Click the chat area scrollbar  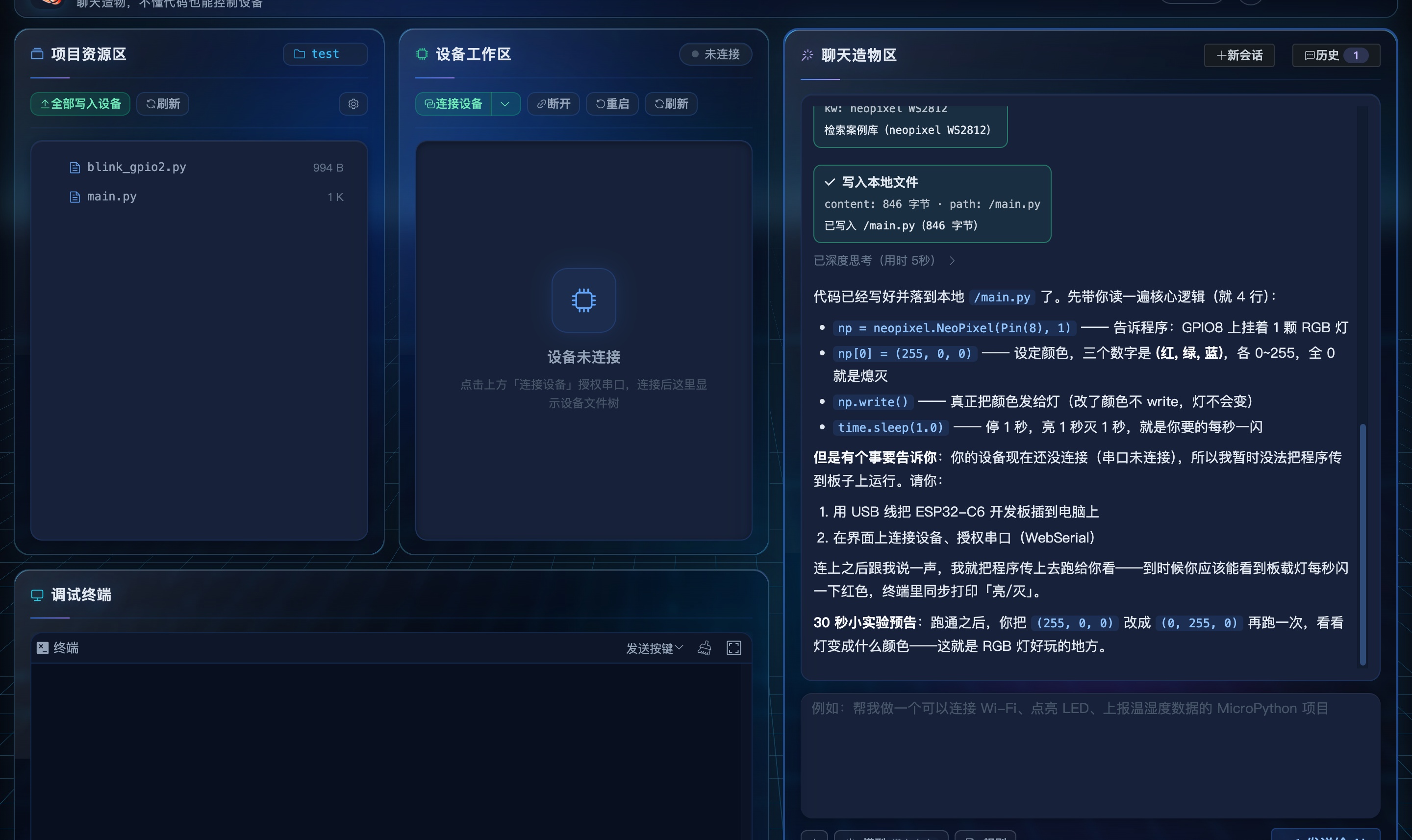click(1363, 544)
